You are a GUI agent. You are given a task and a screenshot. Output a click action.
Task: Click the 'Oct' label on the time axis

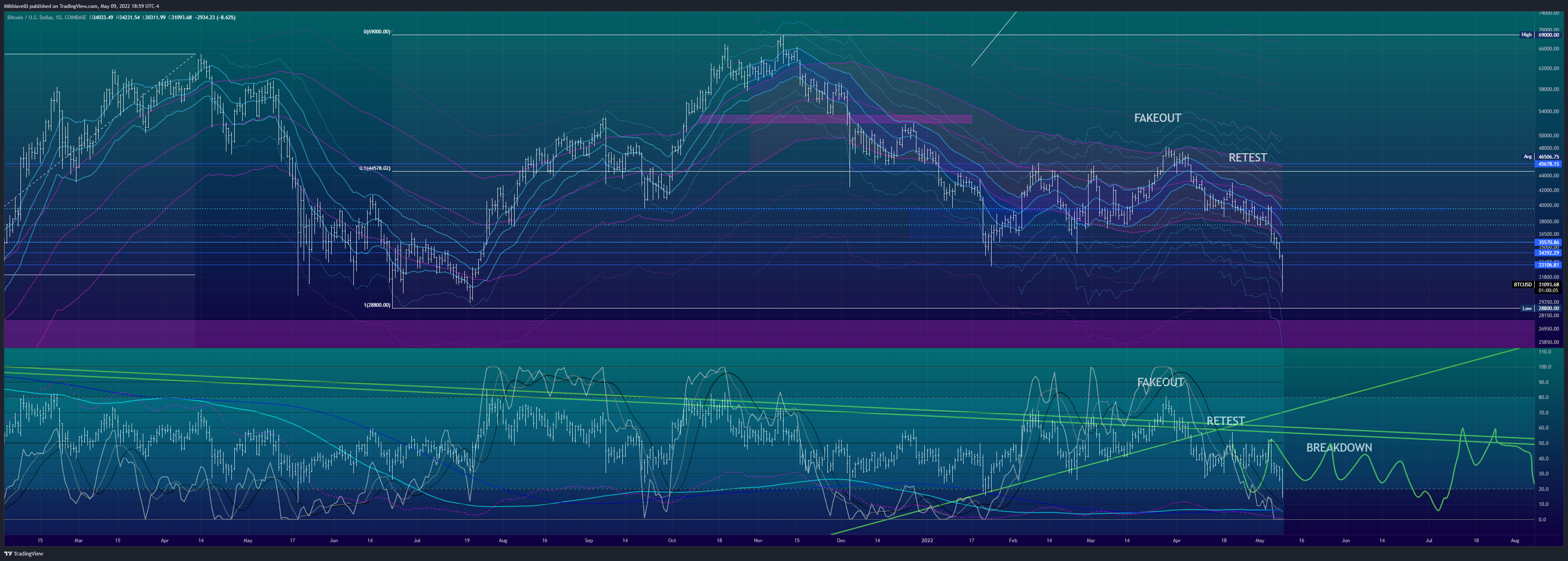(671, 540)
